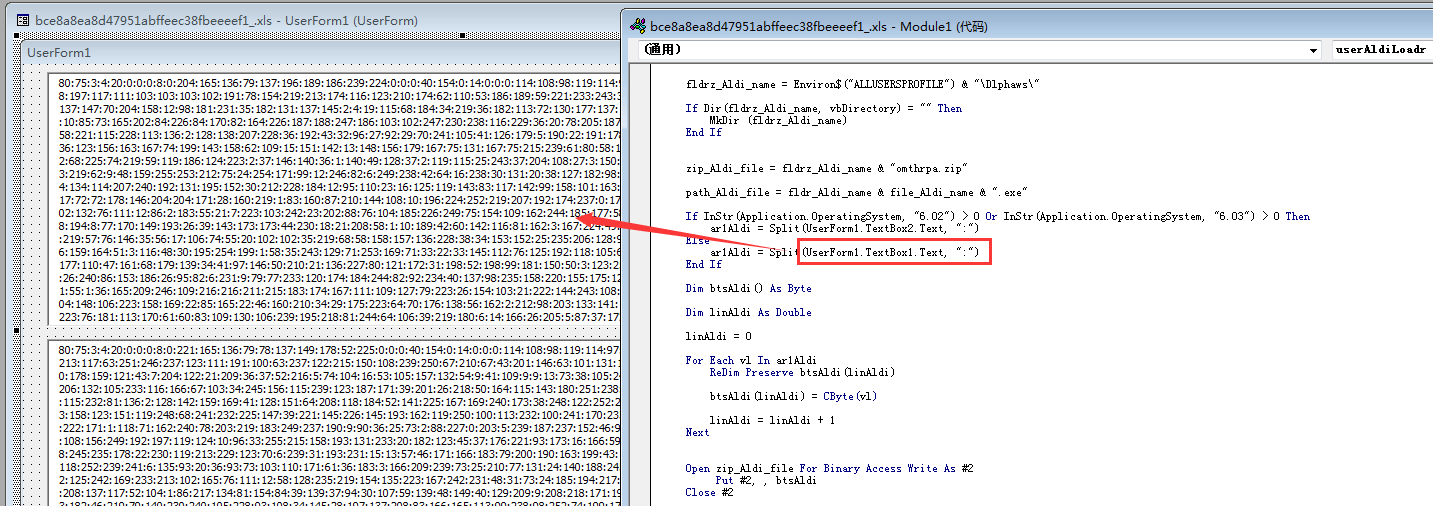Click the Next keyword line
Screen dimensions: 1433x506
(698, 432)
